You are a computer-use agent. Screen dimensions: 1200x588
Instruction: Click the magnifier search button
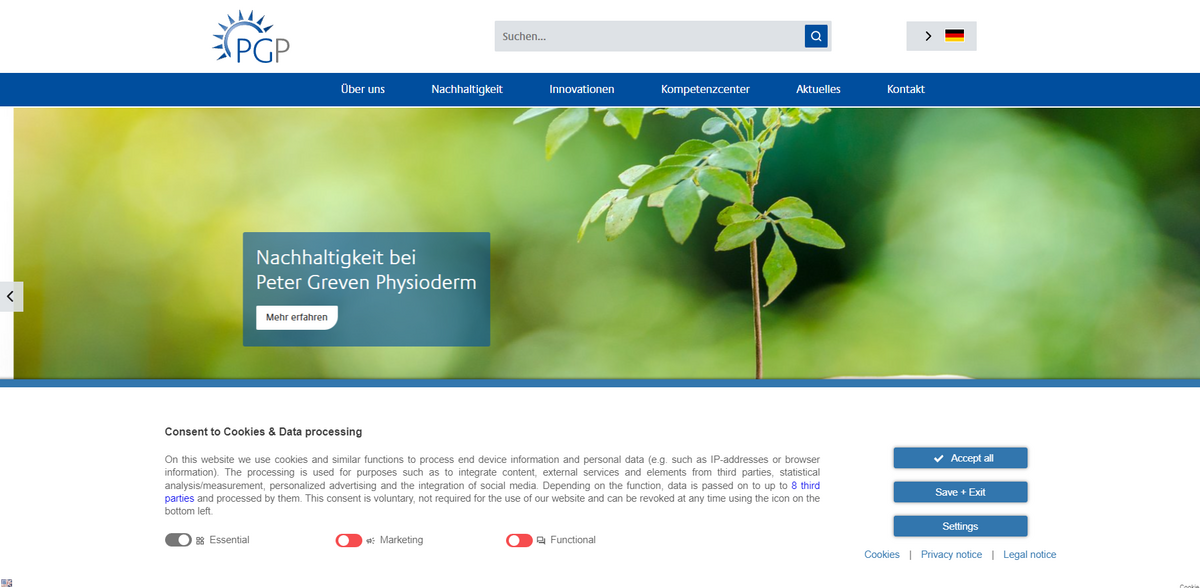816,36
